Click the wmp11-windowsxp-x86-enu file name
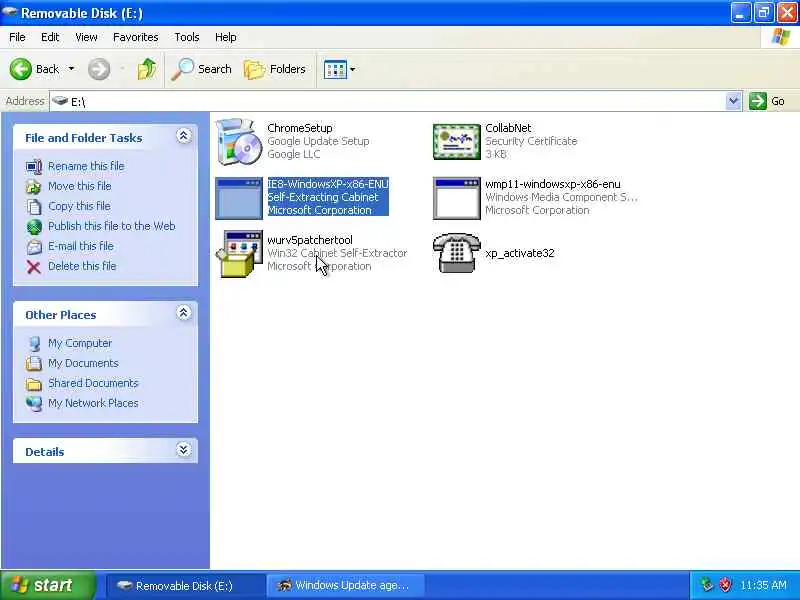The image size is (800, 600). click(x=553, y=184)
